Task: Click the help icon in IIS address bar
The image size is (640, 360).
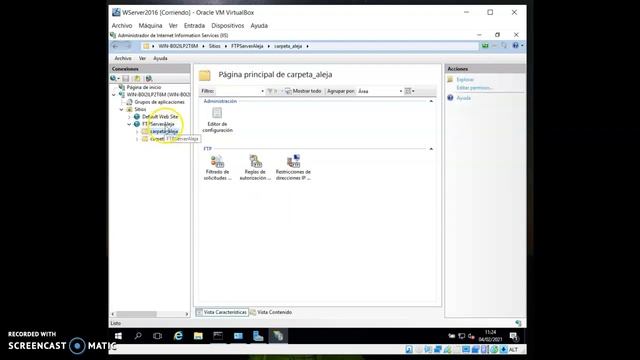Action: 516,46
